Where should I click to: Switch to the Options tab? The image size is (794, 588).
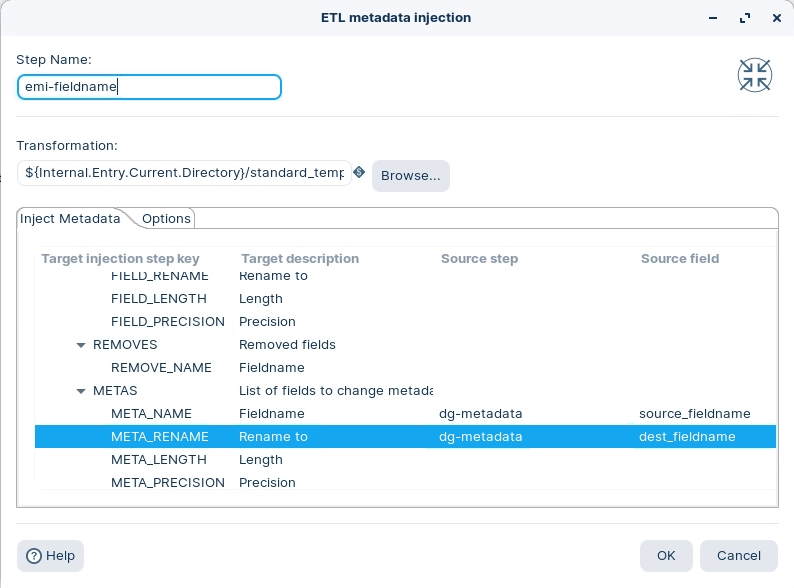166,218
